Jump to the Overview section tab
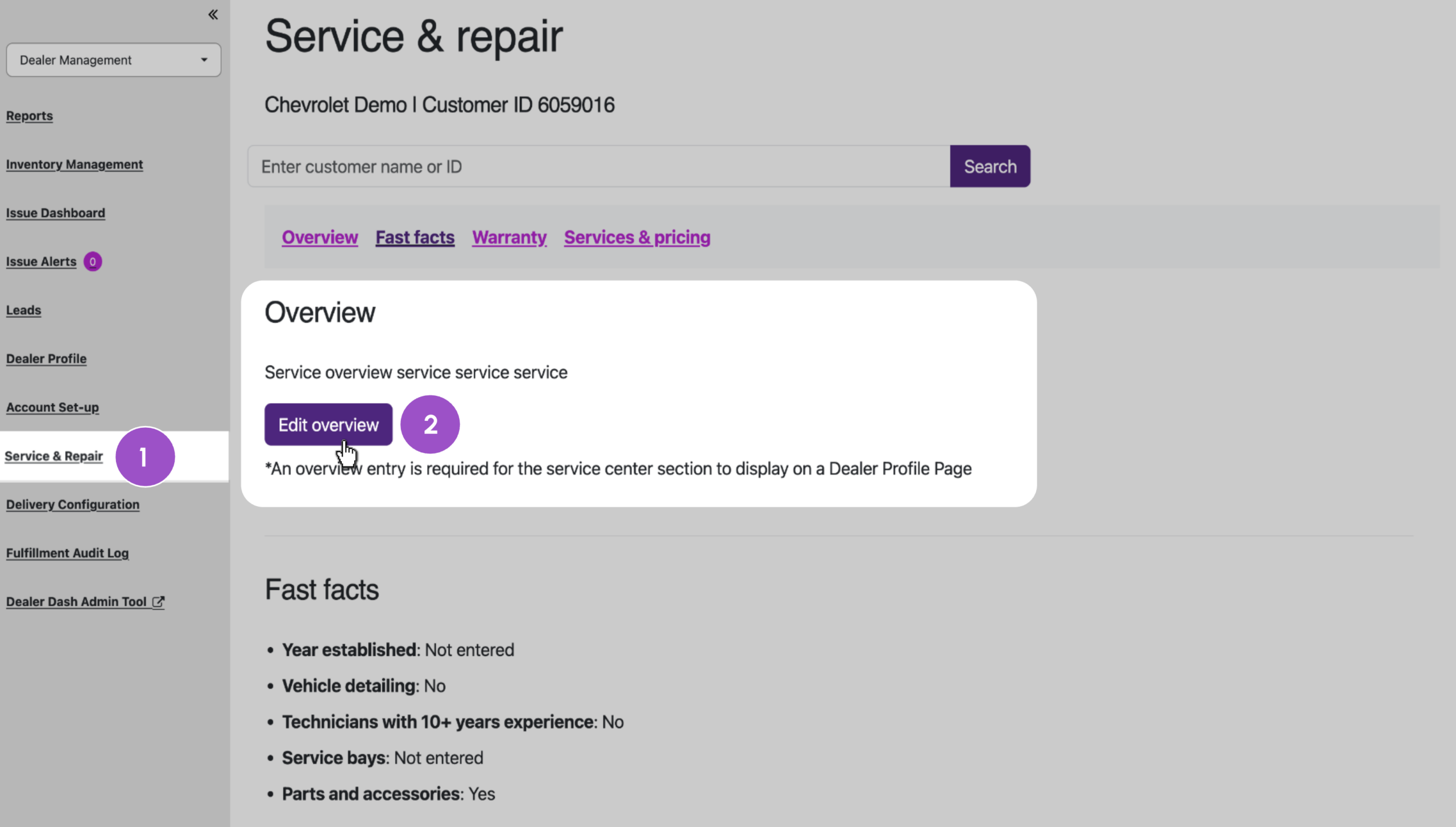Image resolution: width=1456 pixels, height=827 pixels. click(320, 237)
